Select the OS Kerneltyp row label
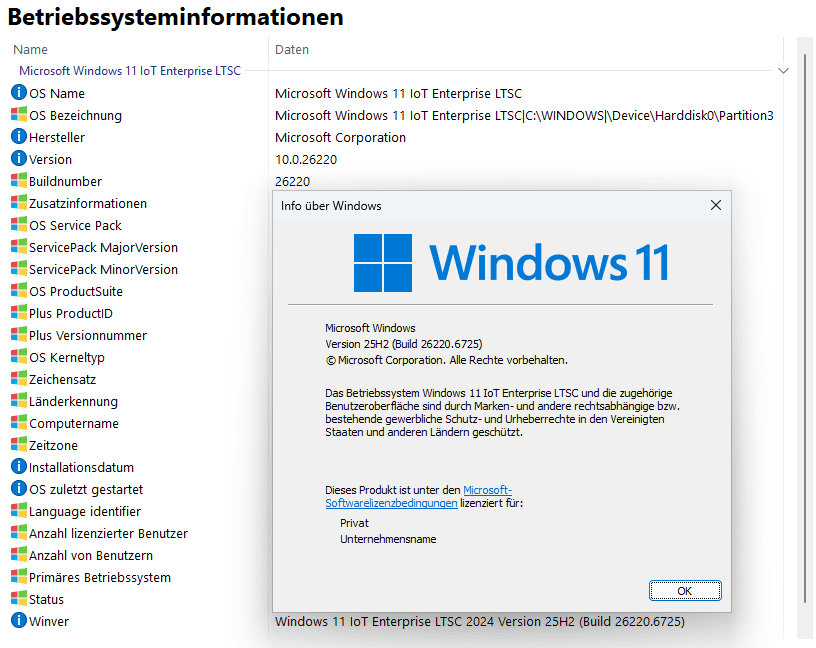The image size is (816, 648). point(67,358)
